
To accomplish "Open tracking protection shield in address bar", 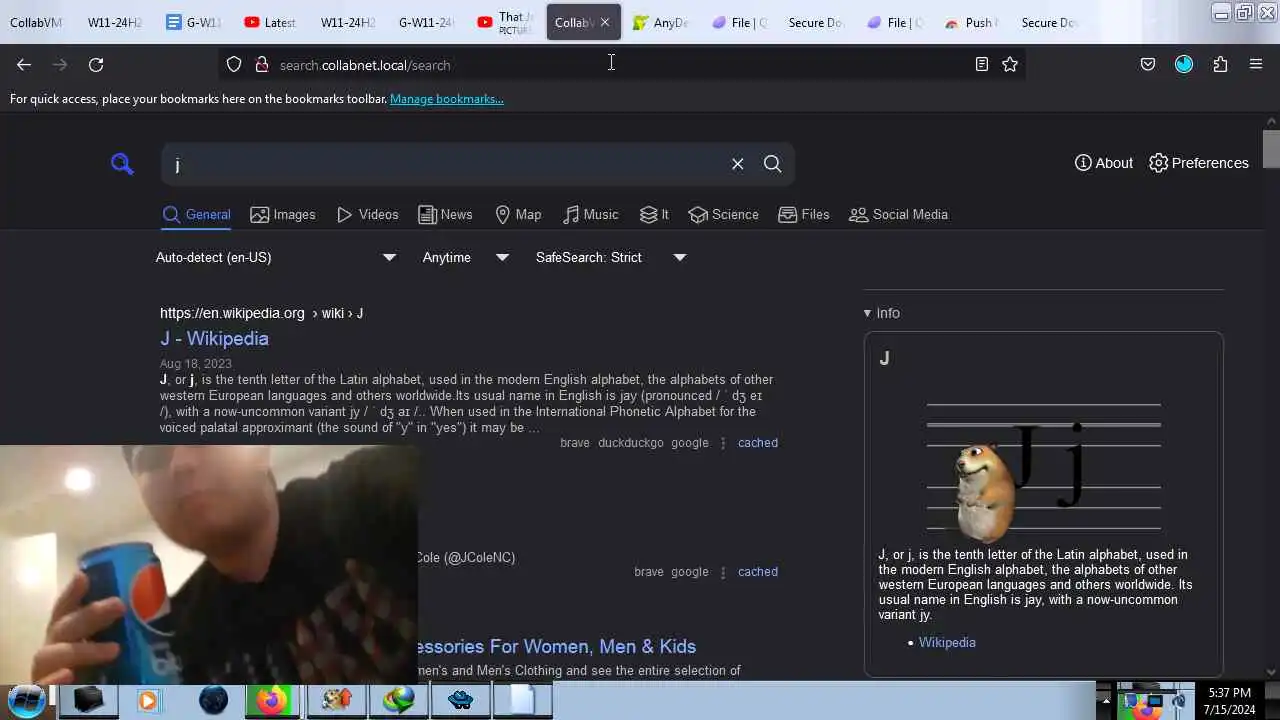I will point(234,64).
